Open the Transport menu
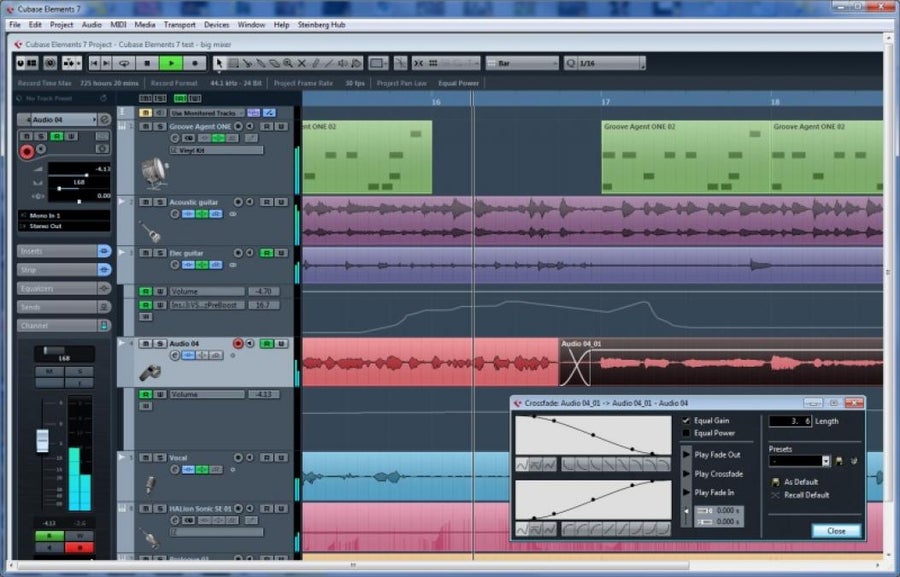This screenshot has height=577, width=900. pyautogui.click(x=180, y=25)
